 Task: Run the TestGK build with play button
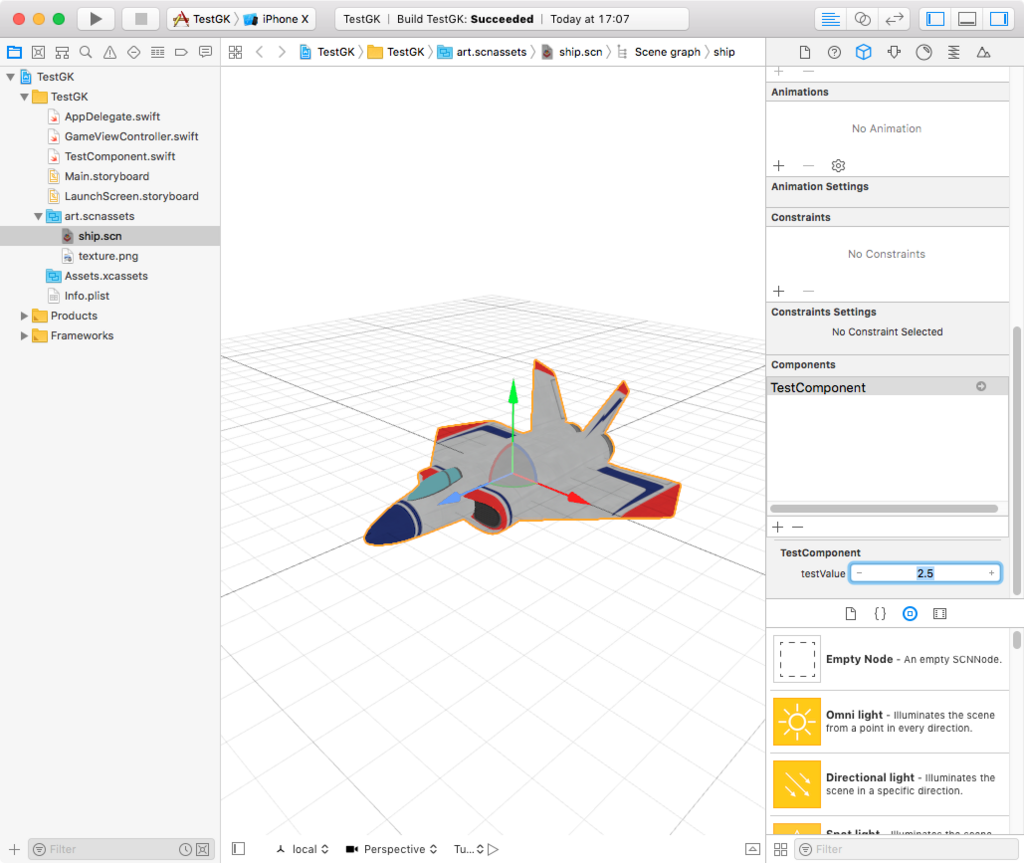[x=96, y=19]
